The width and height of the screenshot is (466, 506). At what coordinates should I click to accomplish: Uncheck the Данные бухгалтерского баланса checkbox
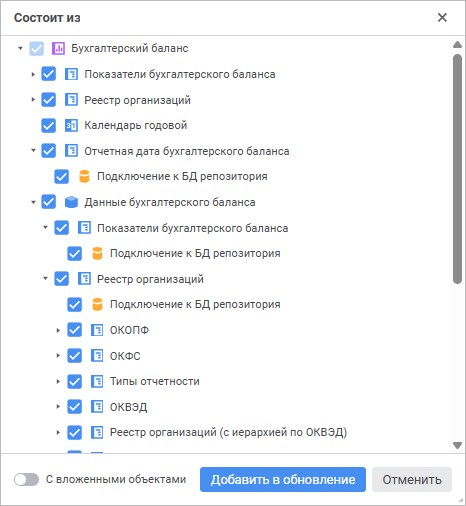coord(48,202)
